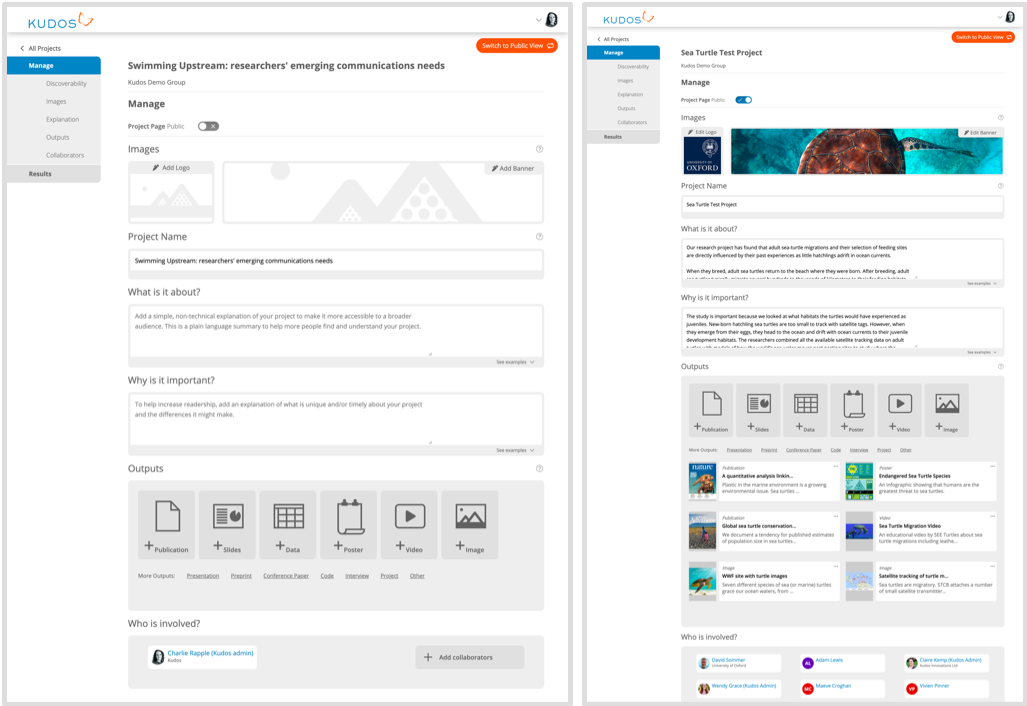Select Results in the left window's sidebar

tap(40, 174)
